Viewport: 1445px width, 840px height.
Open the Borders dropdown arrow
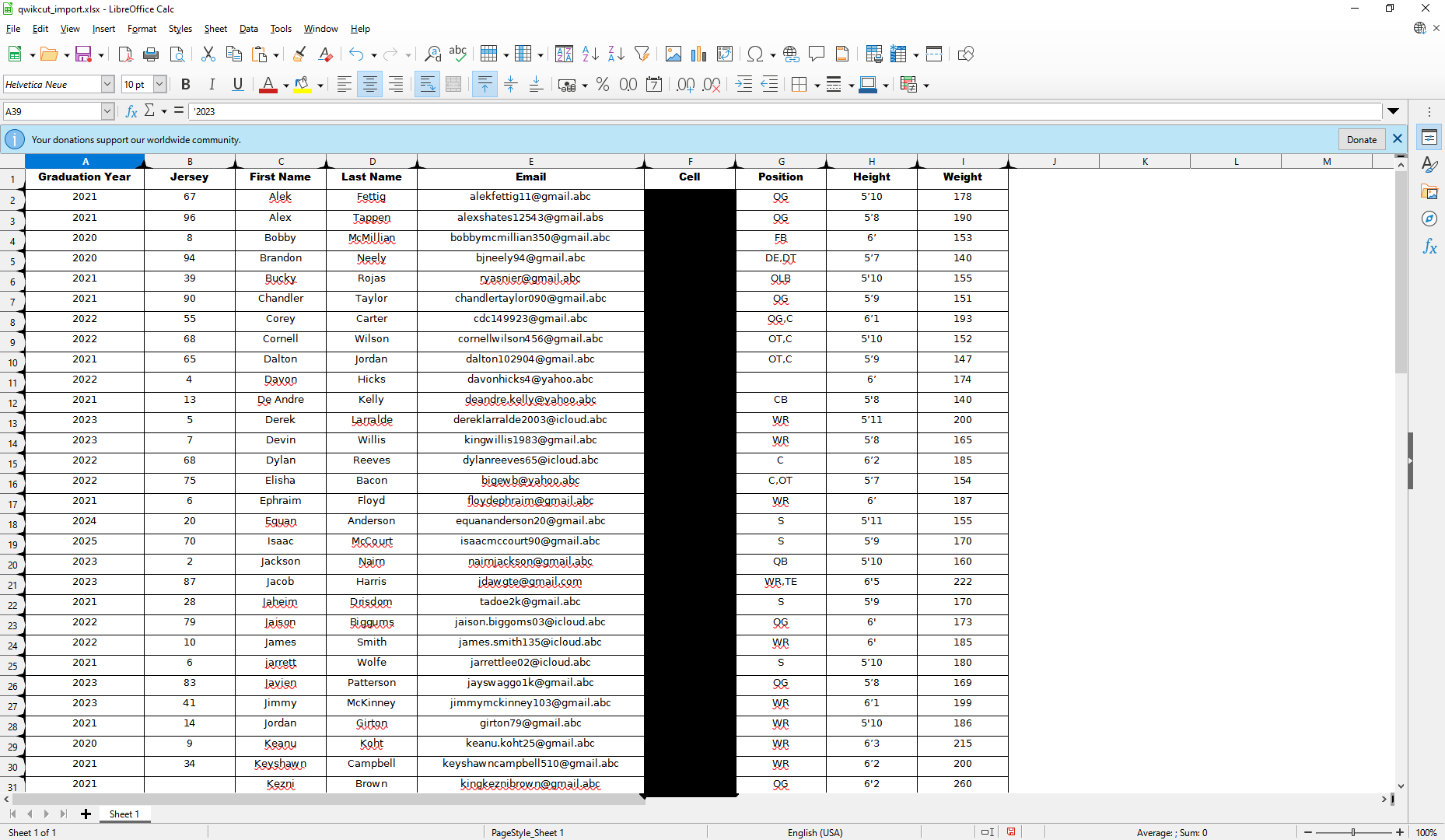pos(817,86)
